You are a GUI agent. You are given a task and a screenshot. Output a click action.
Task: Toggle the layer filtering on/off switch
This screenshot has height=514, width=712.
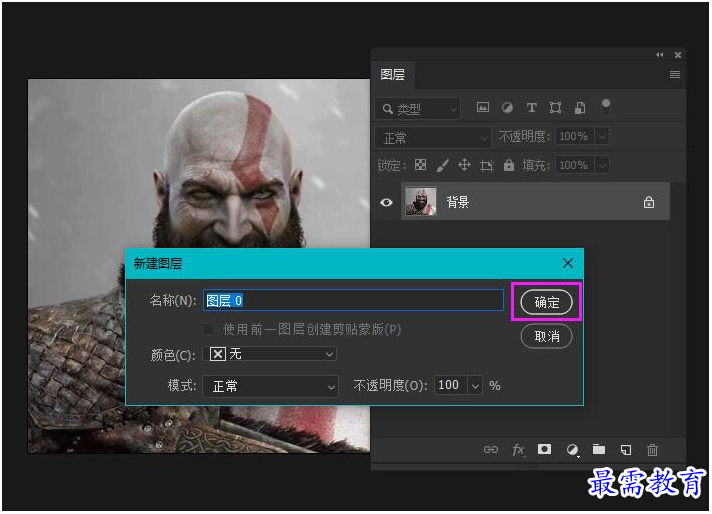(606, 107)
